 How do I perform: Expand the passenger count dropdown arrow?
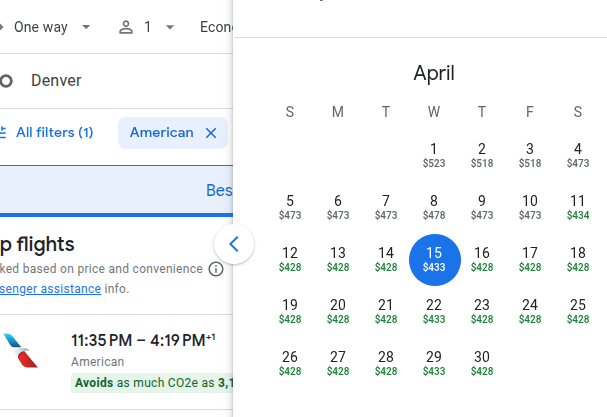pyautogui.click(x=169, y=27)
